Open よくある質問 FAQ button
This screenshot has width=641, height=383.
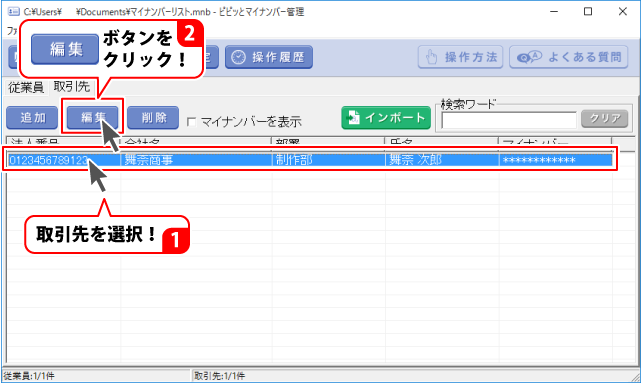click(569, 57)
